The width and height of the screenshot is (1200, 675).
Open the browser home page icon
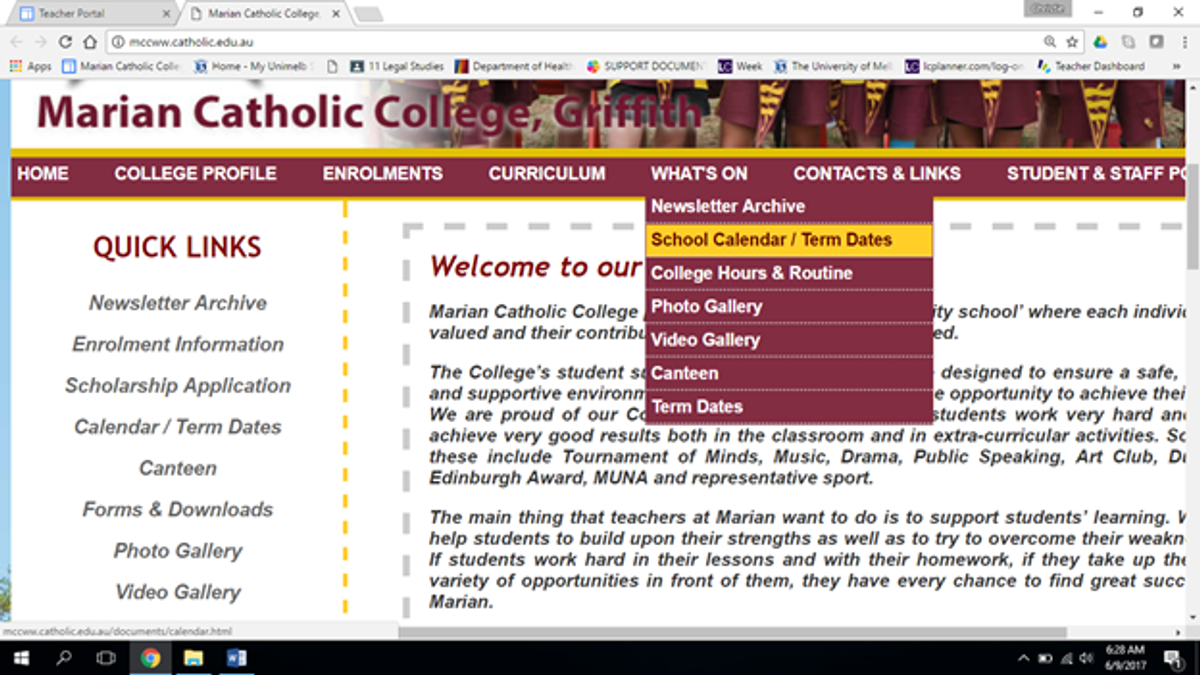click(x=90, y=42)
